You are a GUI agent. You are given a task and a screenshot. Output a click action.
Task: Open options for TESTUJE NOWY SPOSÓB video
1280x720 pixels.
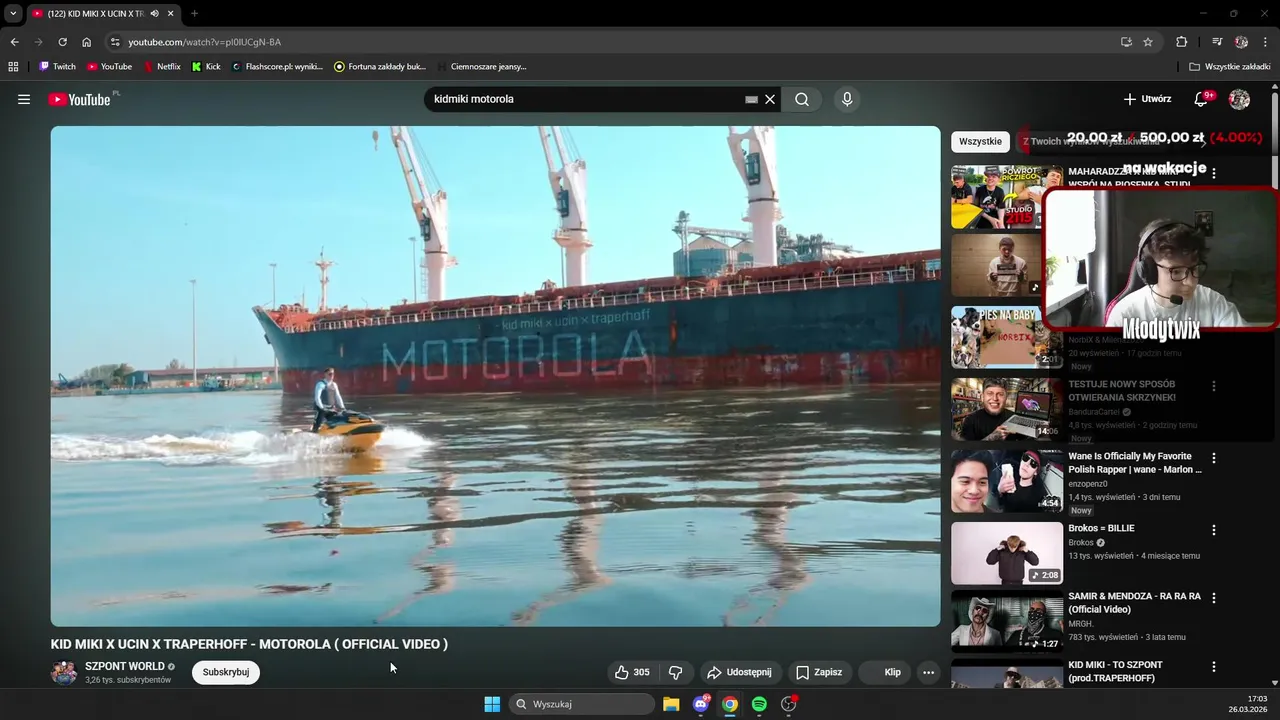tap(1214, 386)
